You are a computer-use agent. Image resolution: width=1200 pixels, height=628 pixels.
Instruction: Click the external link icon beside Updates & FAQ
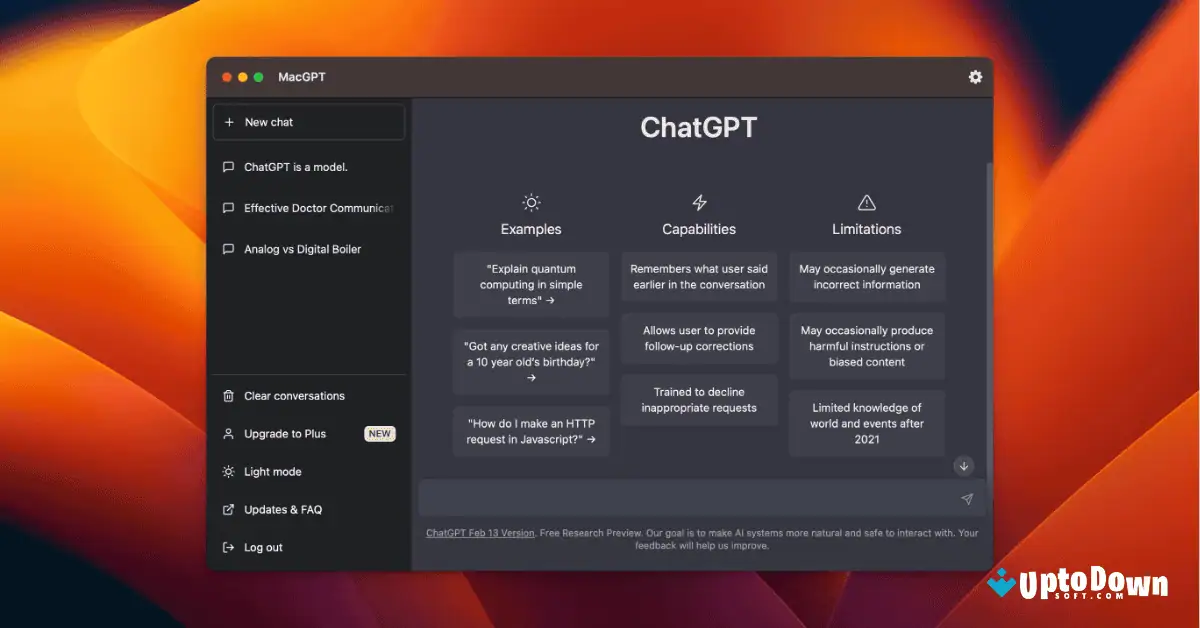coord(229,509)
